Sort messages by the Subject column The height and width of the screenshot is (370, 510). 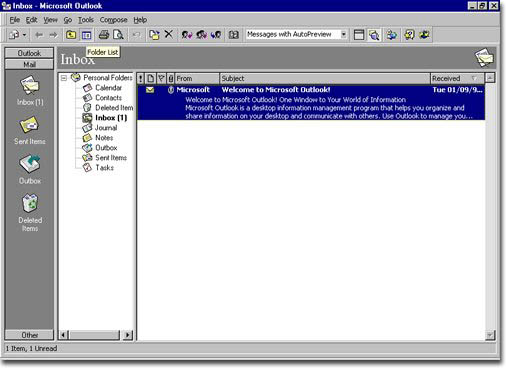[x=325, y=78]
